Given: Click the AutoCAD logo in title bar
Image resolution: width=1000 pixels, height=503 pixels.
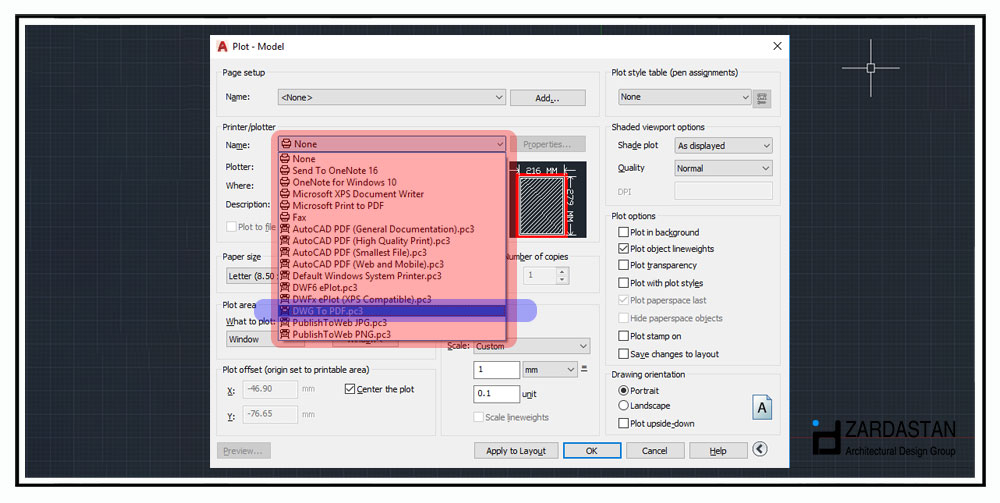Looking at the screenshot, I should point(222,46).
